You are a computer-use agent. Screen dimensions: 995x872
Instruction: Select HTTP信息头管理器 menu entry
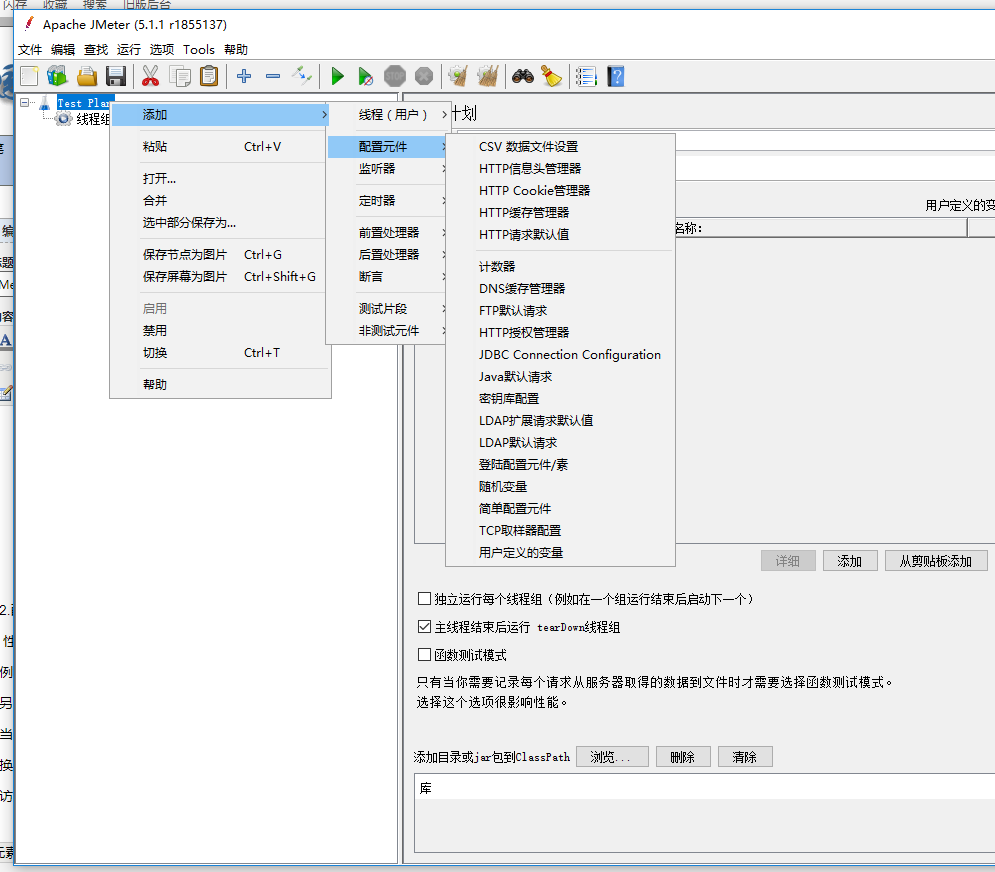coord(560,169)
